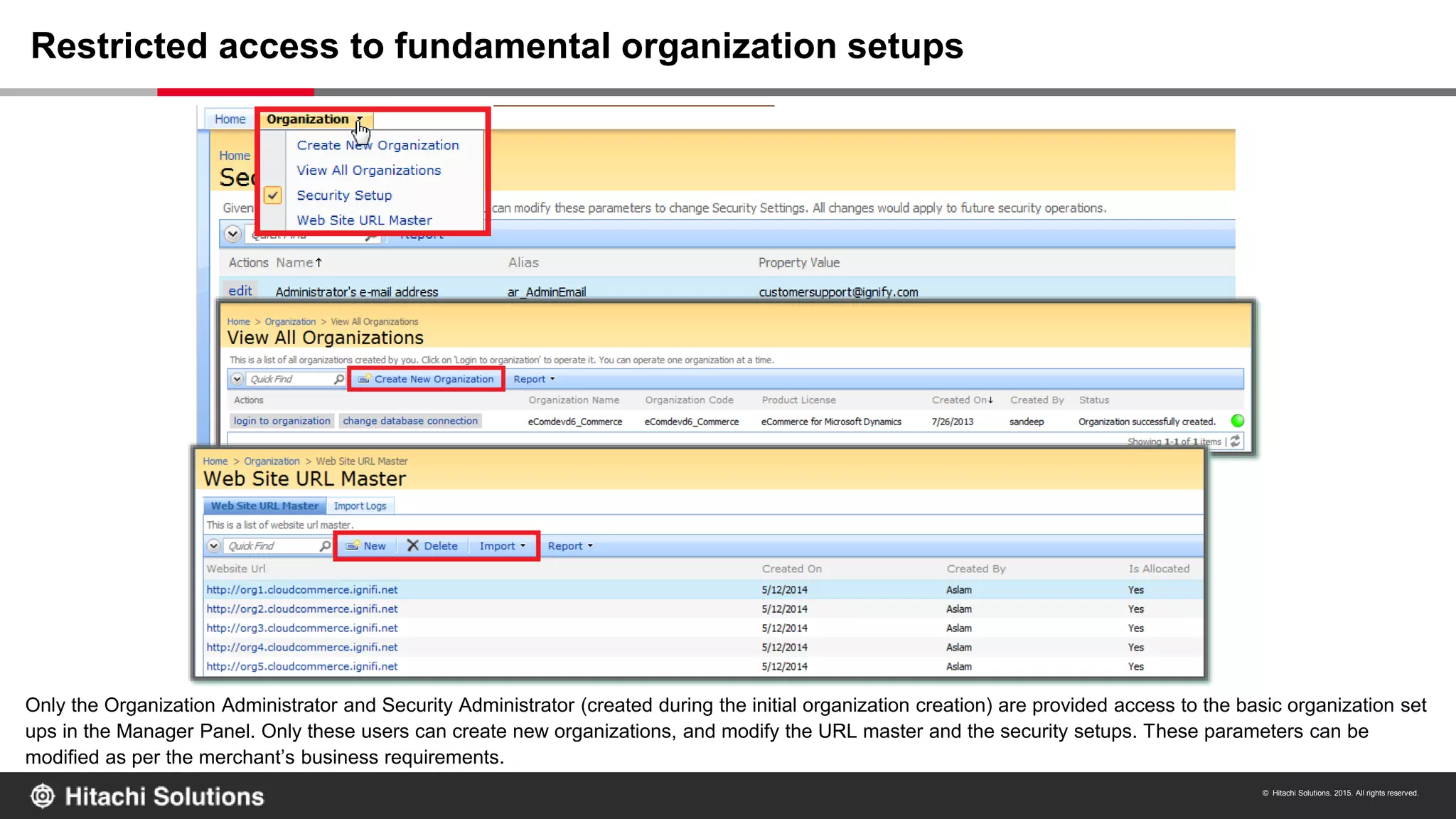
Task: Click the Hitachi Solutions logo icon
Action: (x=43, y=796)
